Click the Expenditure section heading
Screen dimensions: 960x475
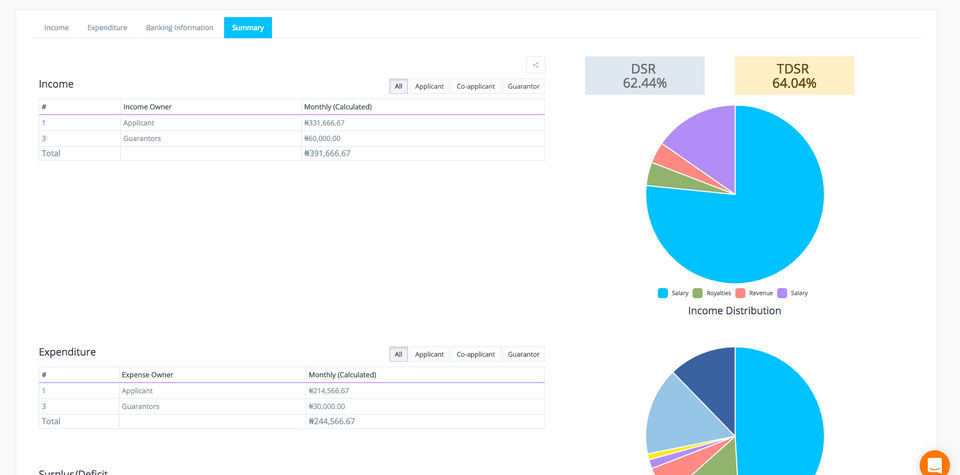coord(67,353)
